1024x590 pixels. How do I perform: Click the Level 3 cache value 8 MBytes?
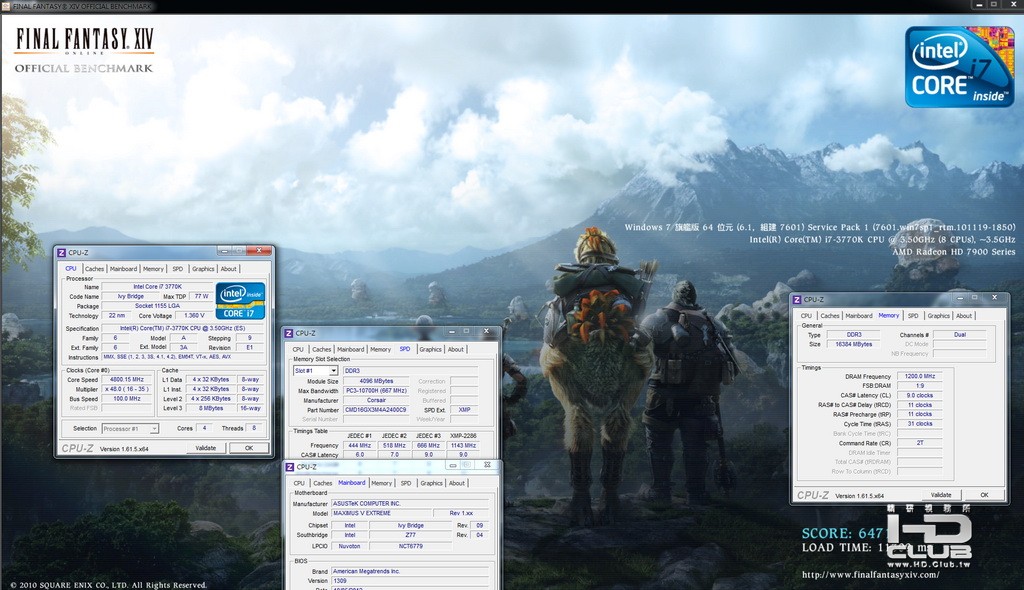(x=211, y=408)
